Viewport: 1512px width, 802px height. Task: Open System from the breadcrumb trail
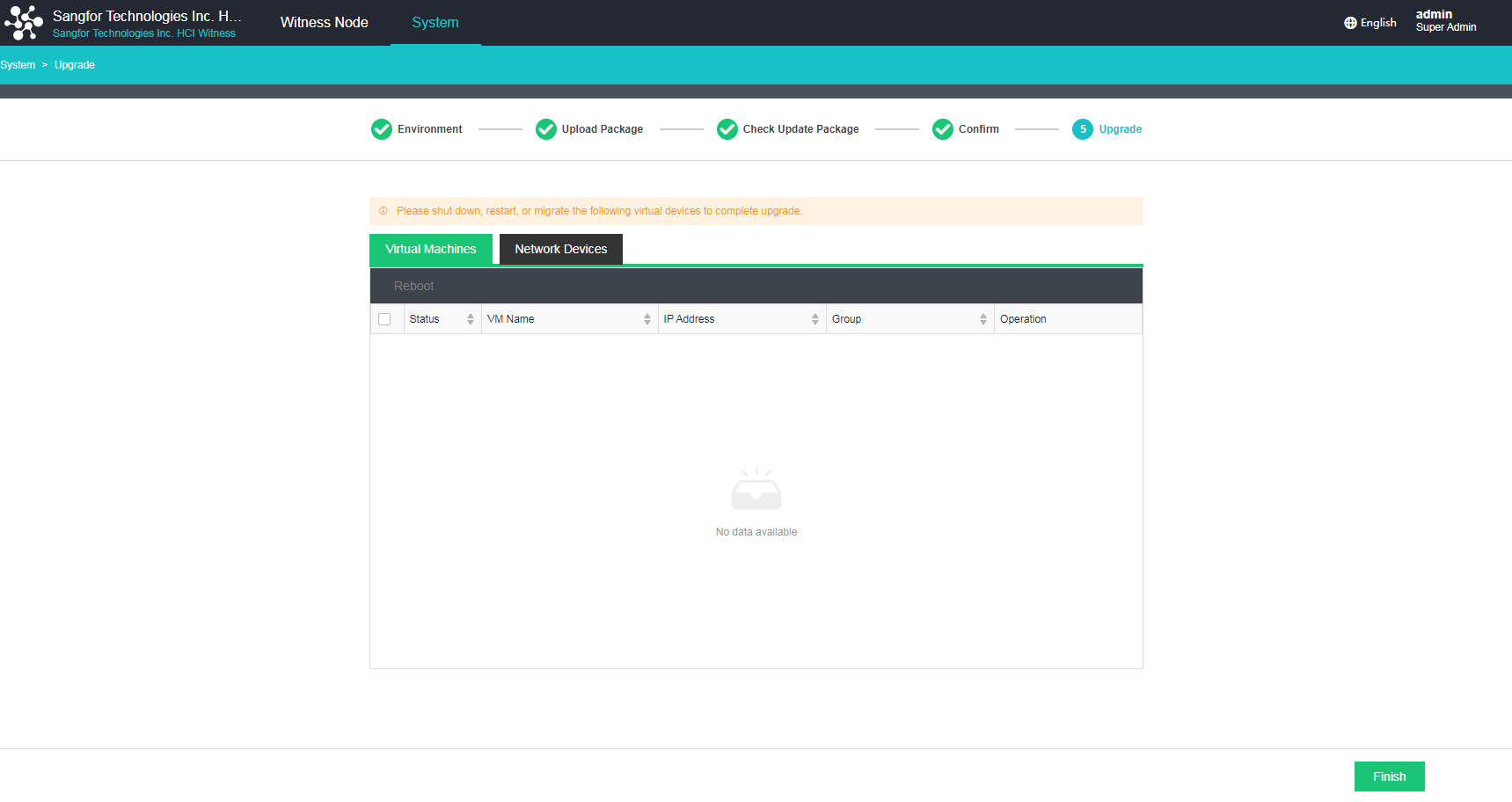coord(18,64)
